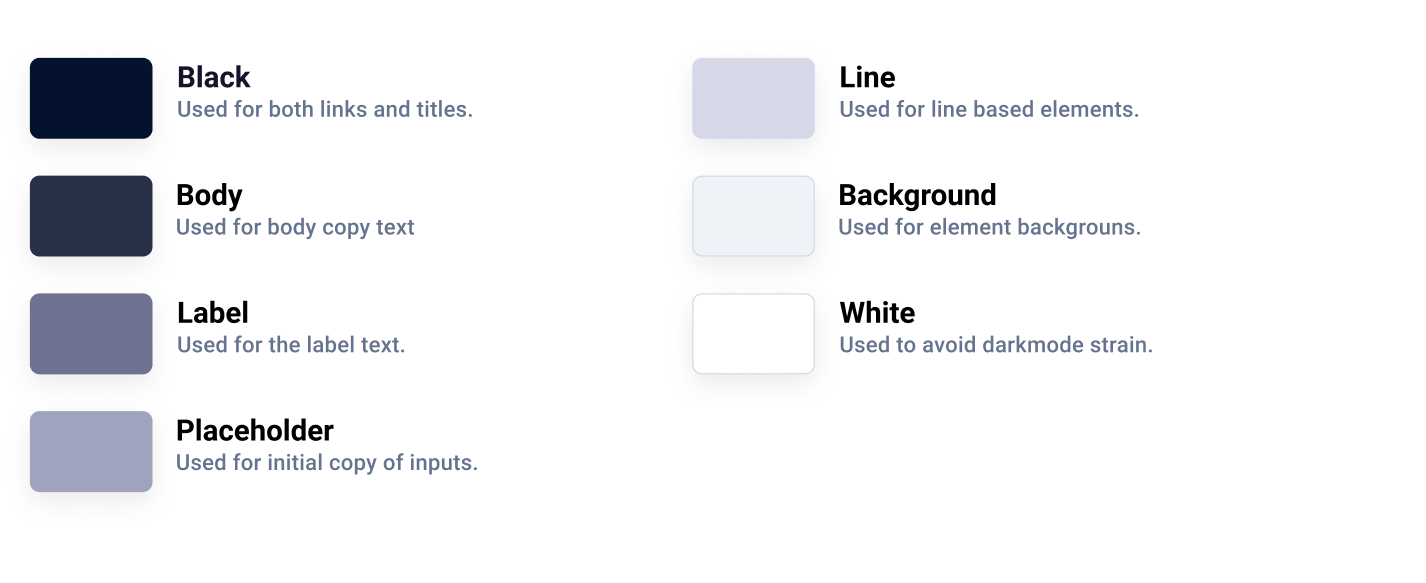The width and height of the screenshot is (1426, 583).
Task: Click "Used for the label text" description
Action: pyautogui.click(x=291, y=346)
